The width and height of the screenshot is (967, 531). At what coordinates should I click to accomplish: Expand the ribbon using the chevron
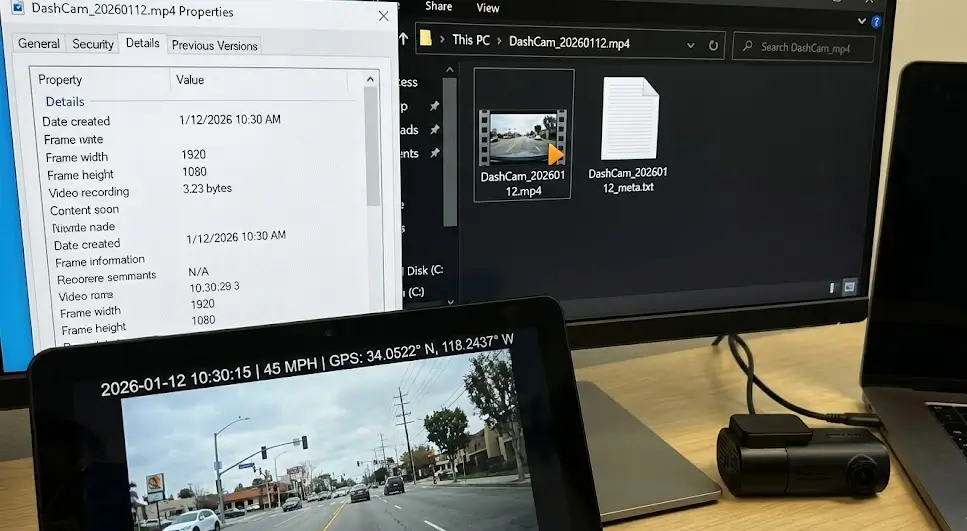tap(860, 20)
